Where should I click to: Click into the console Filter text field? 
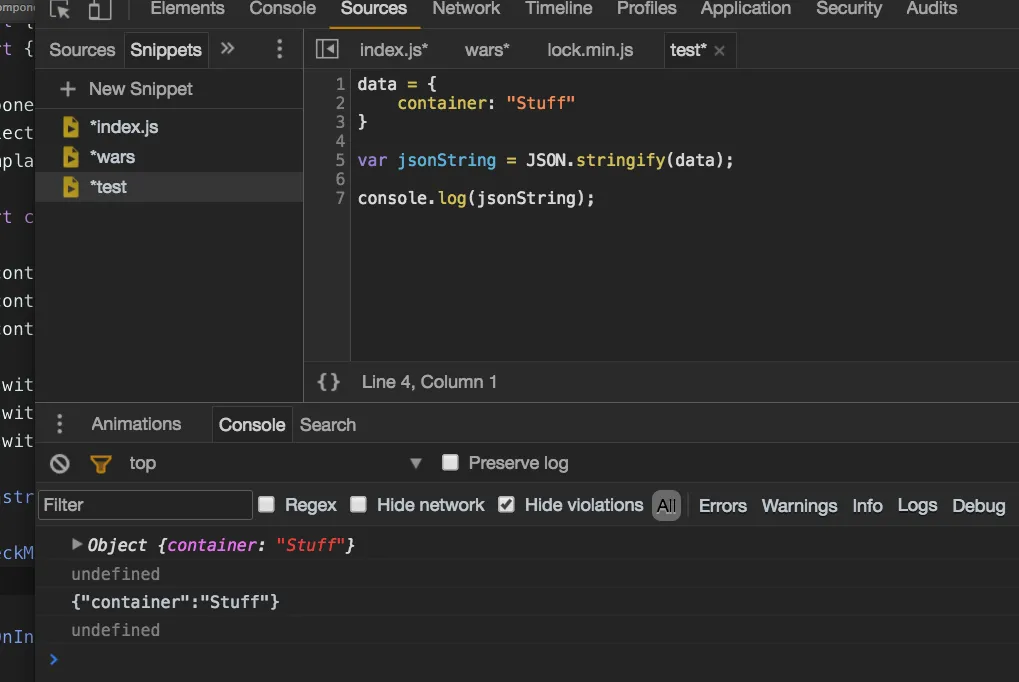tap(145, 505)
